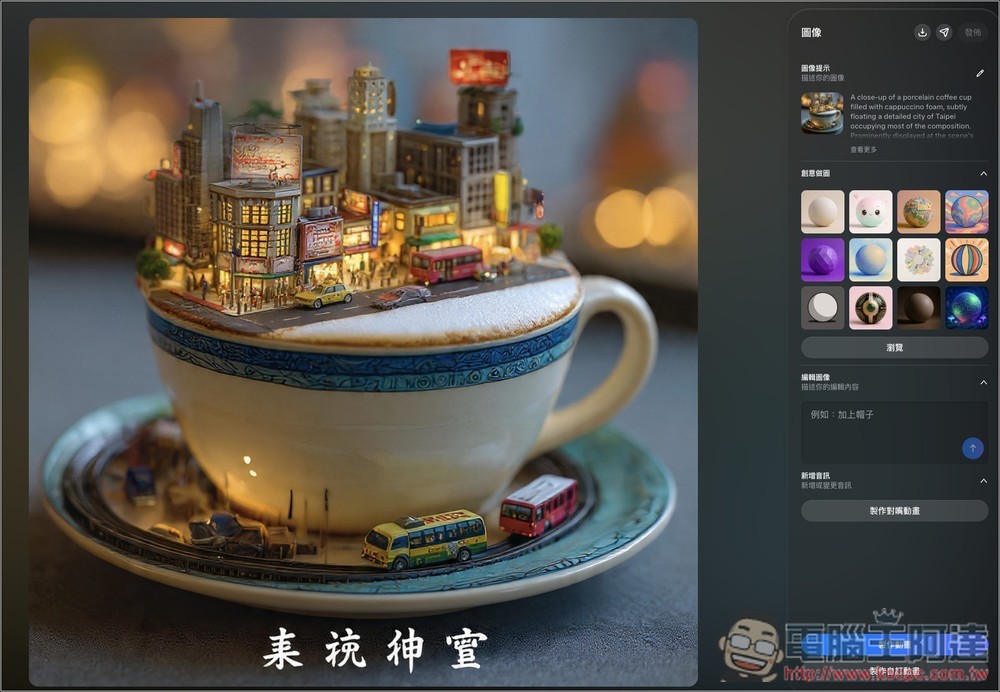Click the share paper-plane icon
The width and height of the screenshot is (1000, 692).
pos(944,32)
